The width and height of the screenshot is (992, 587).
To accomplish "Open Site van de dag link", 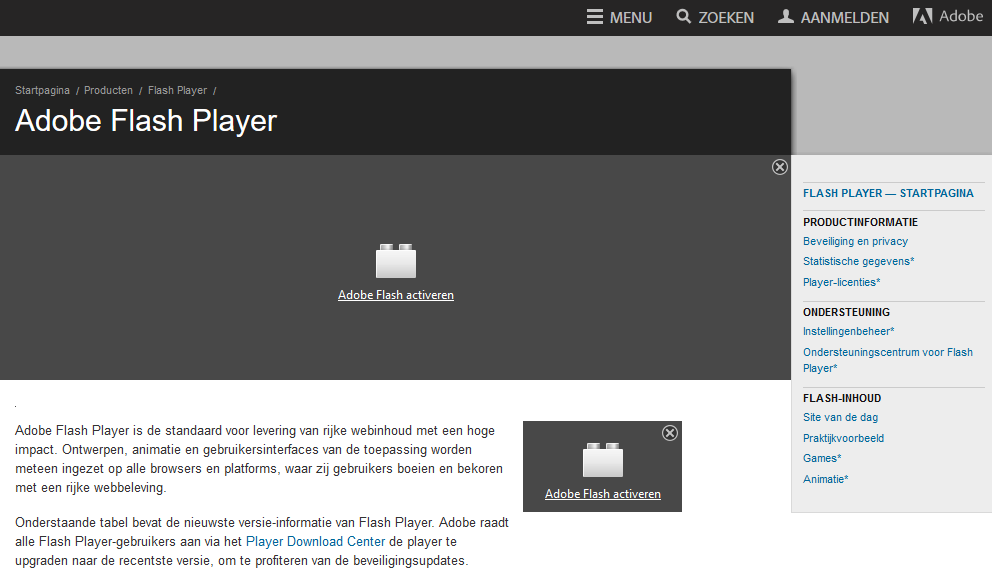I will 840,417.
